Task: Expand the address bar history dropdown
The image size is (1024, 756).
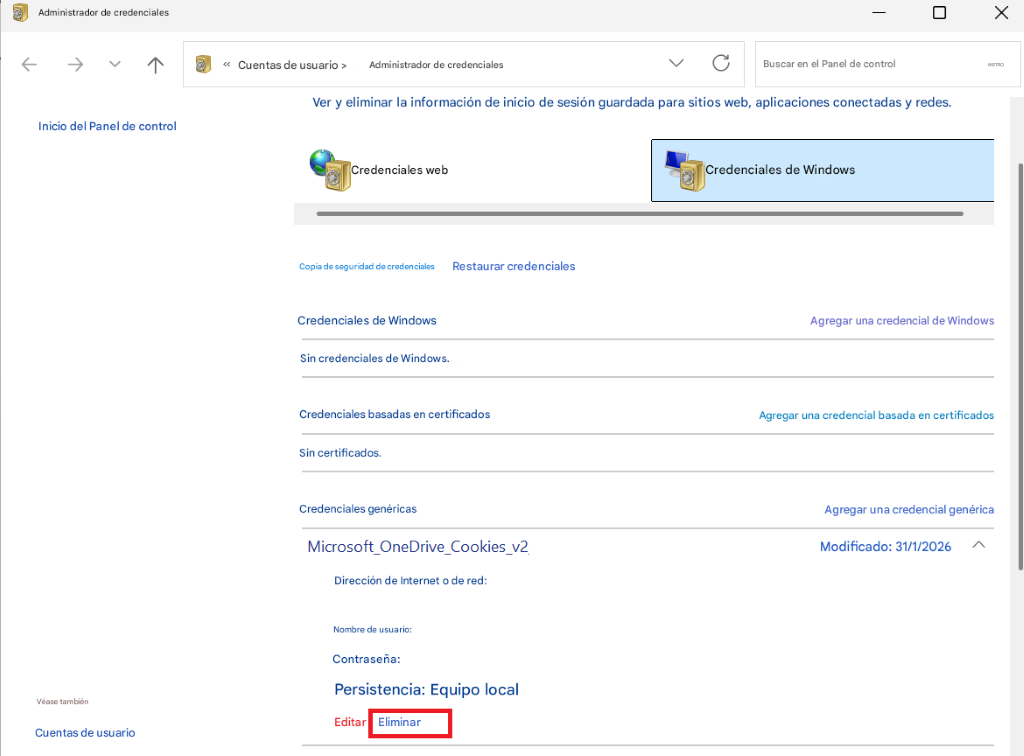Action: pos(676,63)
